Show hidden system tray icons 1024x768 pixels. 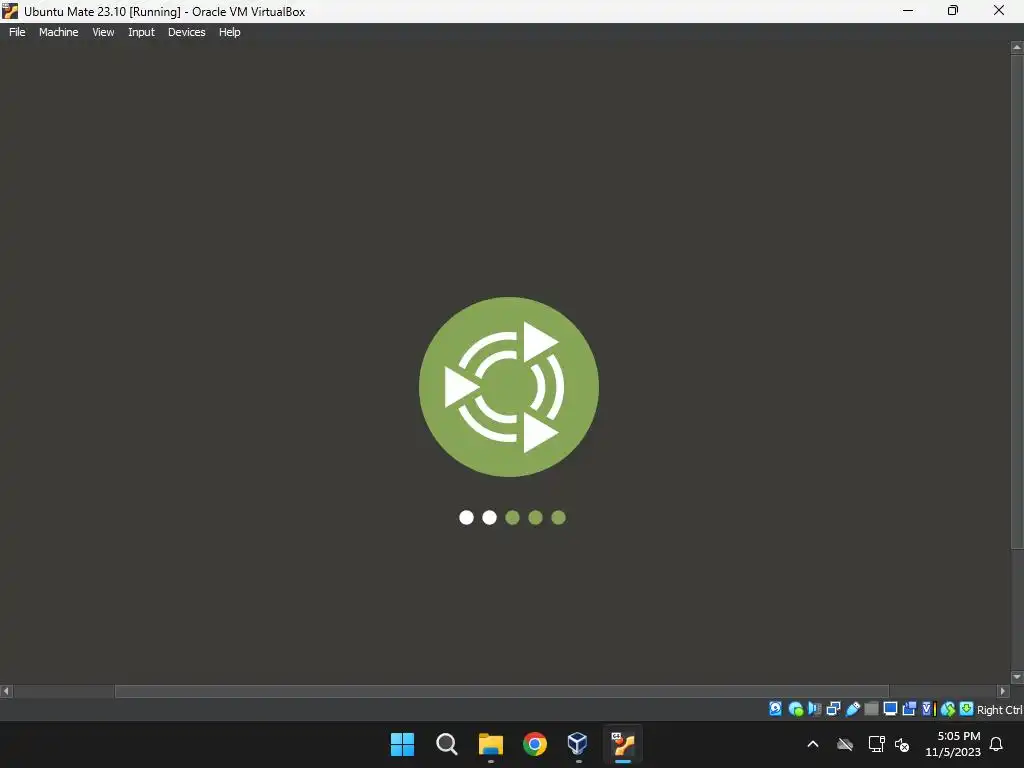(813, 744)
